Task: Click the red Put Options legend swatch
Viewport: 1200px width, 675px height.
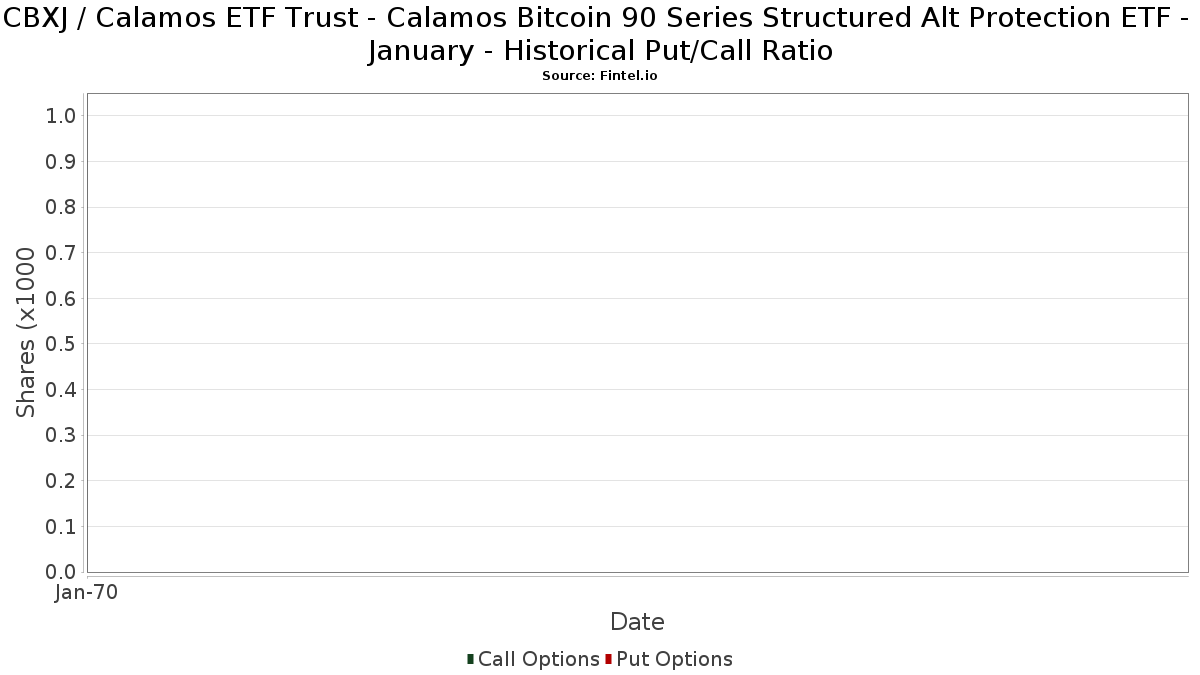Action: click(x=608, y=659)
